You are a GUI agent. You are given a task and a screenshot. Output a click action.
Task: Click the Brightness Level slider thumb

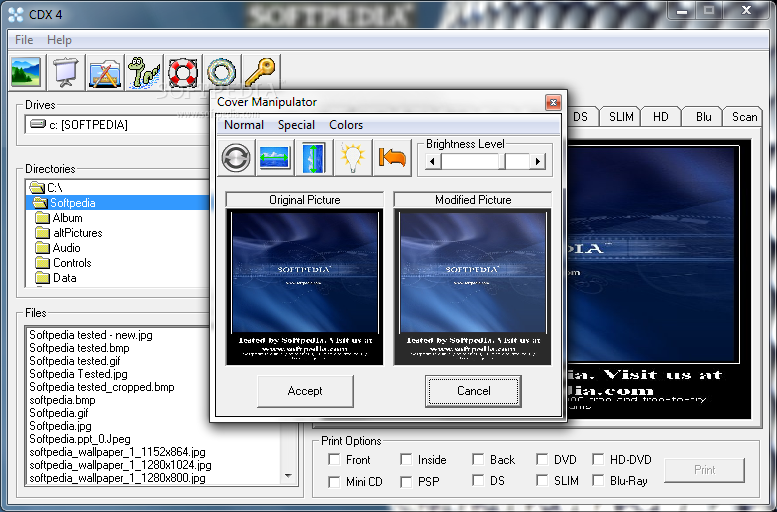click(501, 161)
